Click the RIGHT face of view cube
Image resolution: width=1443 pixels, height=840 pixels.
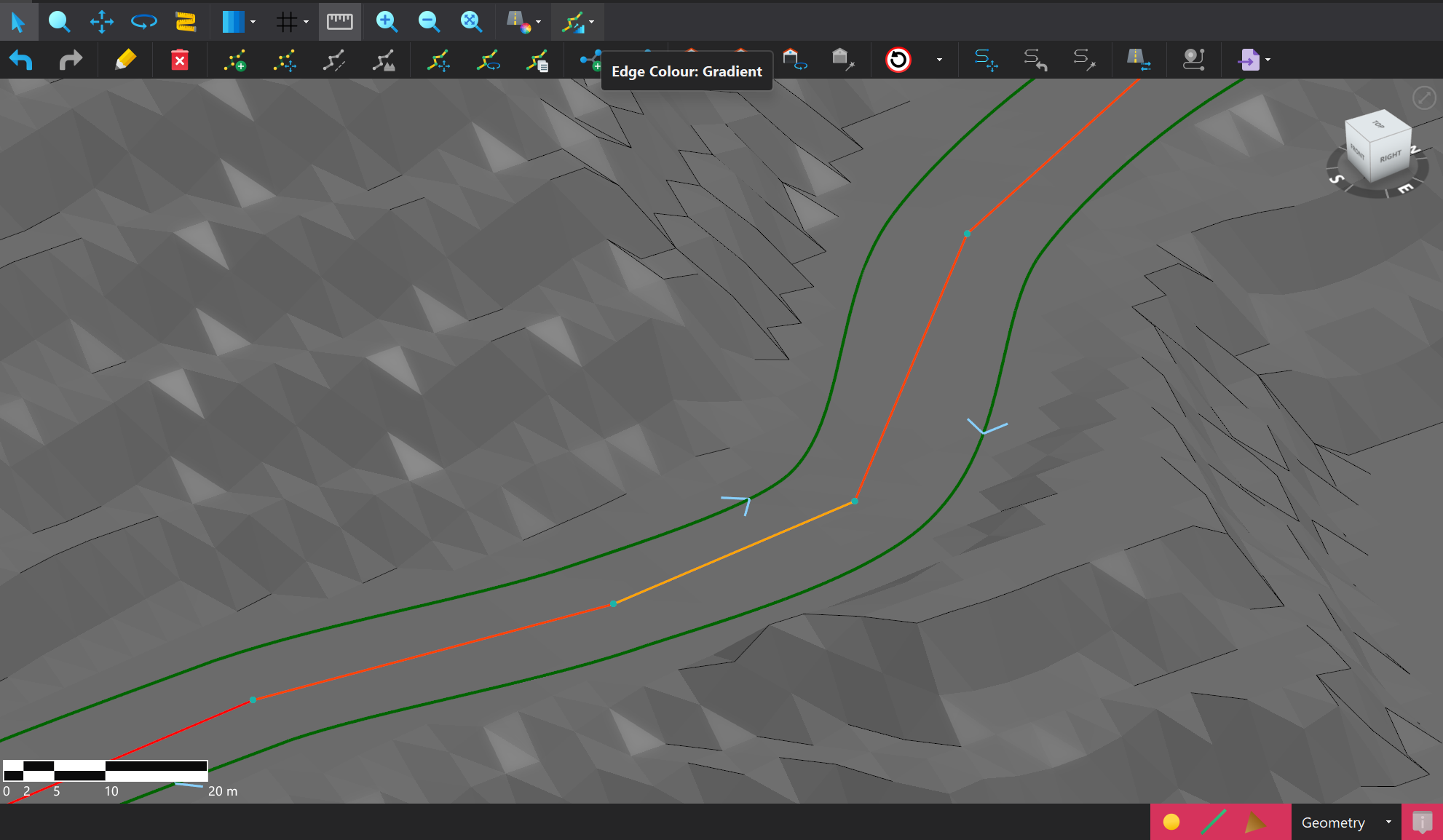1389,157
